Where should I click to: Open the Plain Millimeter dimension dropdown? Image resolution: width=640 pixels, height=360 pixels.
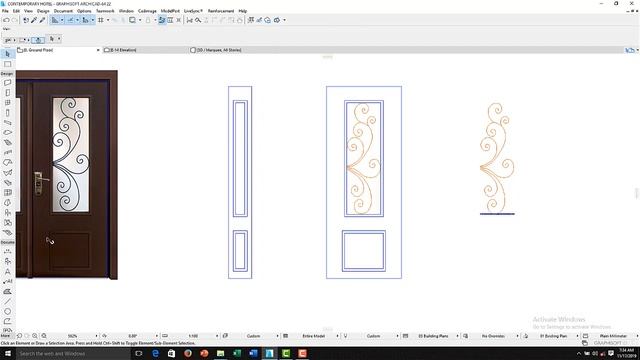pyautogui.click(x=637, y=336)
